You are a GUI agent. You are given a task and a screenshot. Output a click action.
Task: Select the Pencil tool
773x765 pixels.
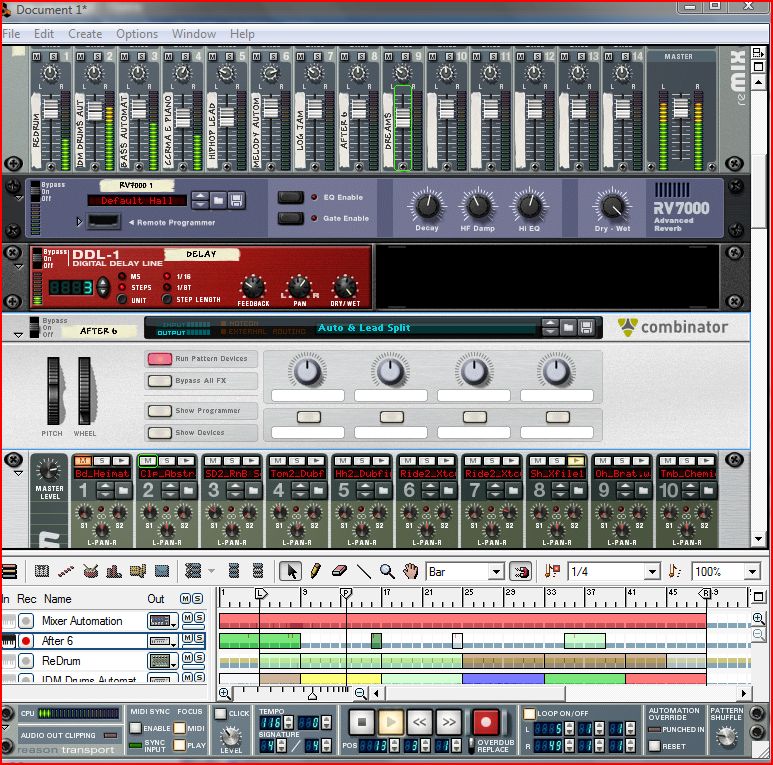[x=316, y=571]
